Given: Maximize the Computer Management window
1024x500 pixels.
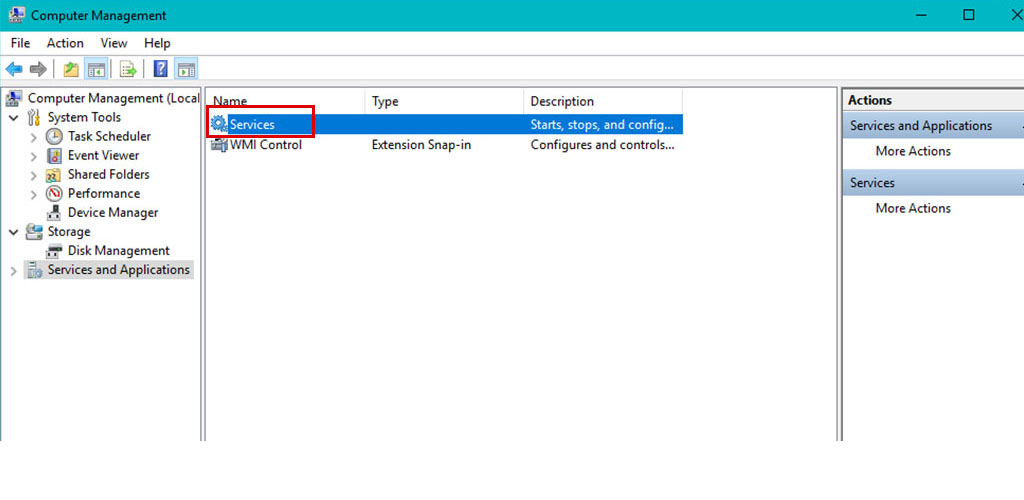Looking at the screenshot, I should coord(968,15).
